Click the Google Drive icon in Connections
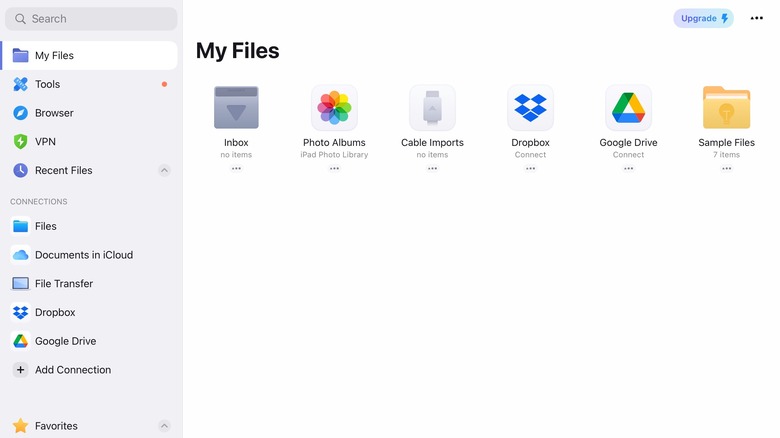 click(x=20, y=341)
